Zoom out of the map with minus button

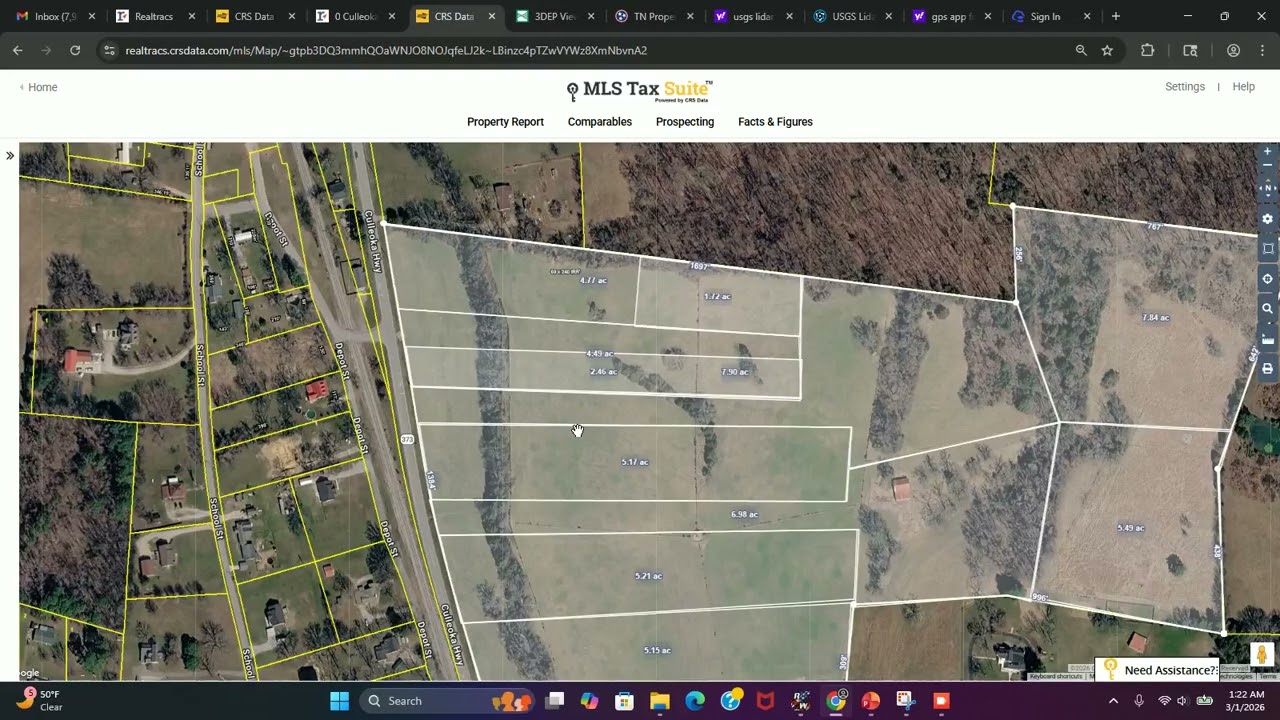click(x=1267, y=165)
